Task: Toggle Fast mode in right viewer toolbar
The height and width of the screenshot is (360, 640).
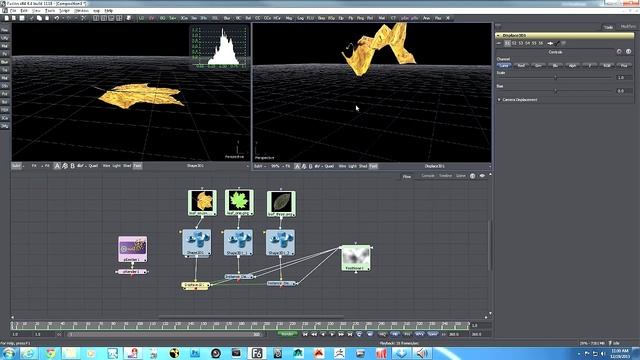Action: click(x=373, y=166)
